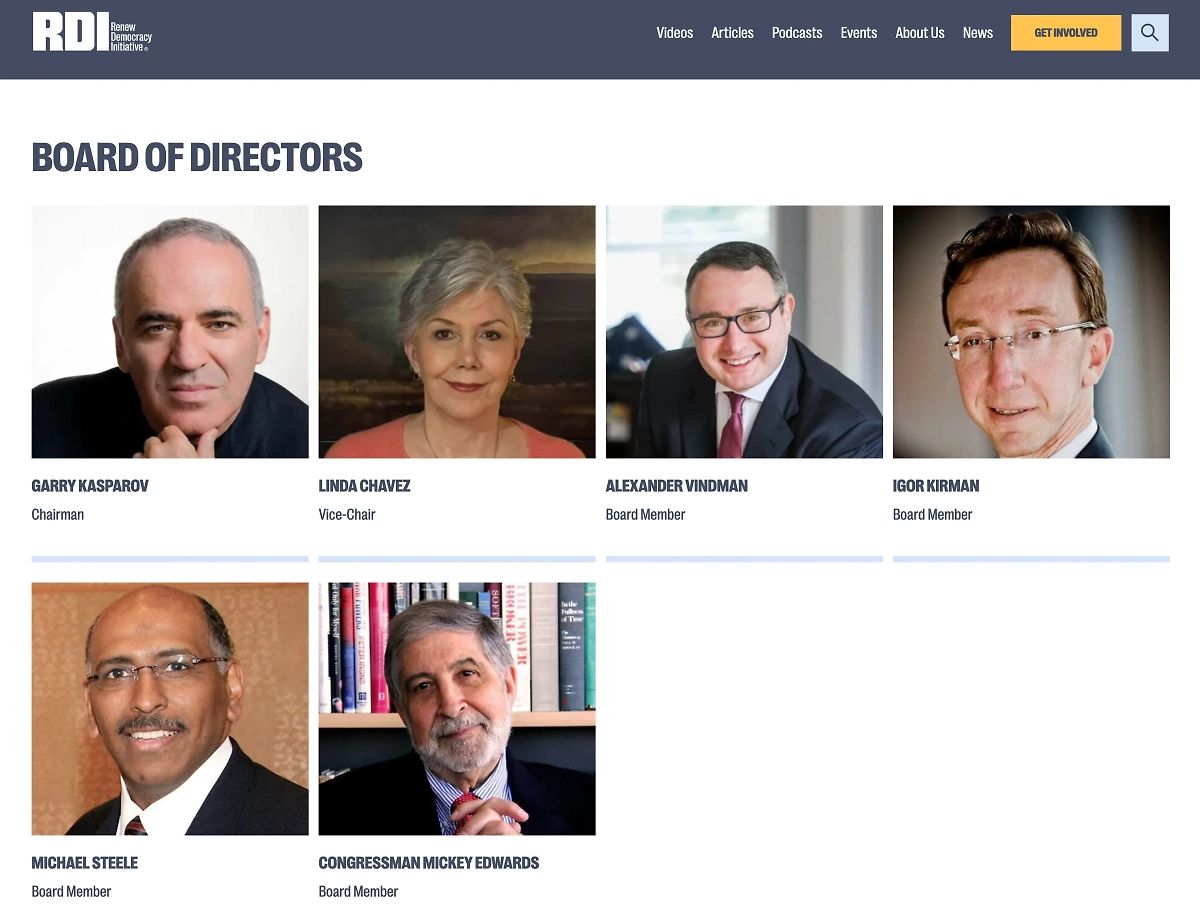Screen dimensions: 1200x920
Task: Go to the Articles page
Action: click(x=732, y=33)
